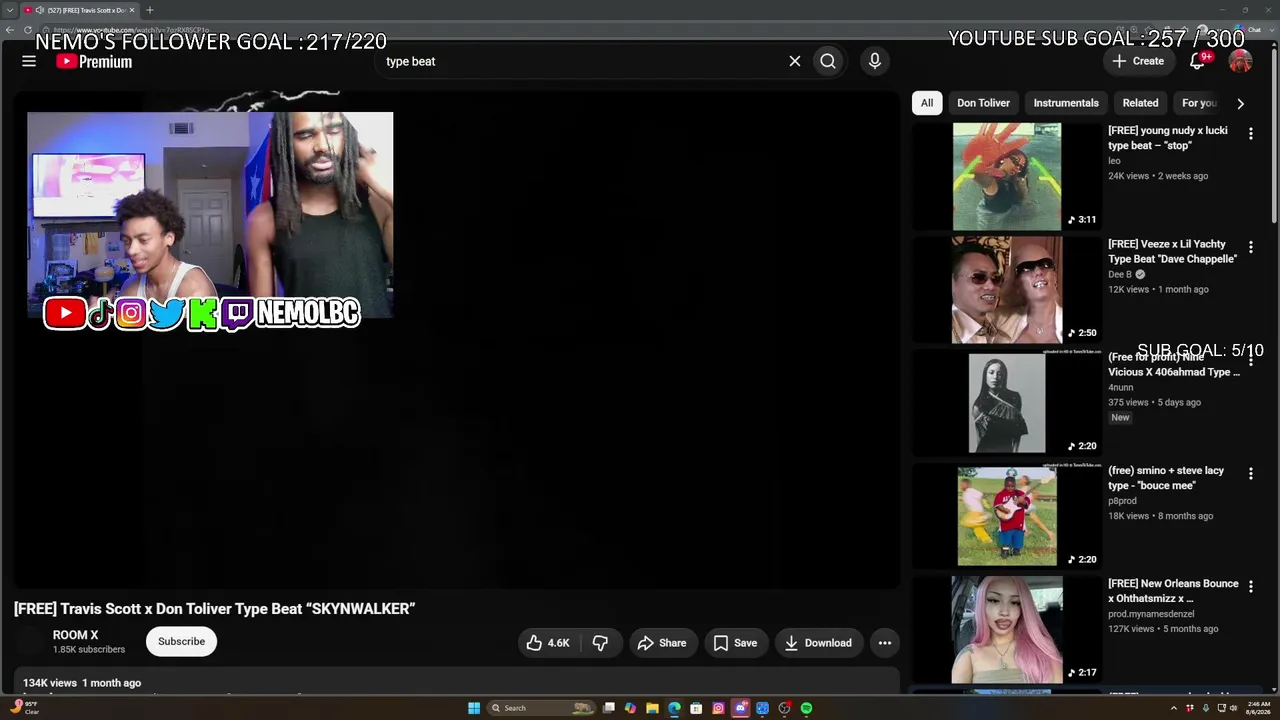The image size is (1280, 720).
Task: Click inside the video player area
Action: coord(457,340)
